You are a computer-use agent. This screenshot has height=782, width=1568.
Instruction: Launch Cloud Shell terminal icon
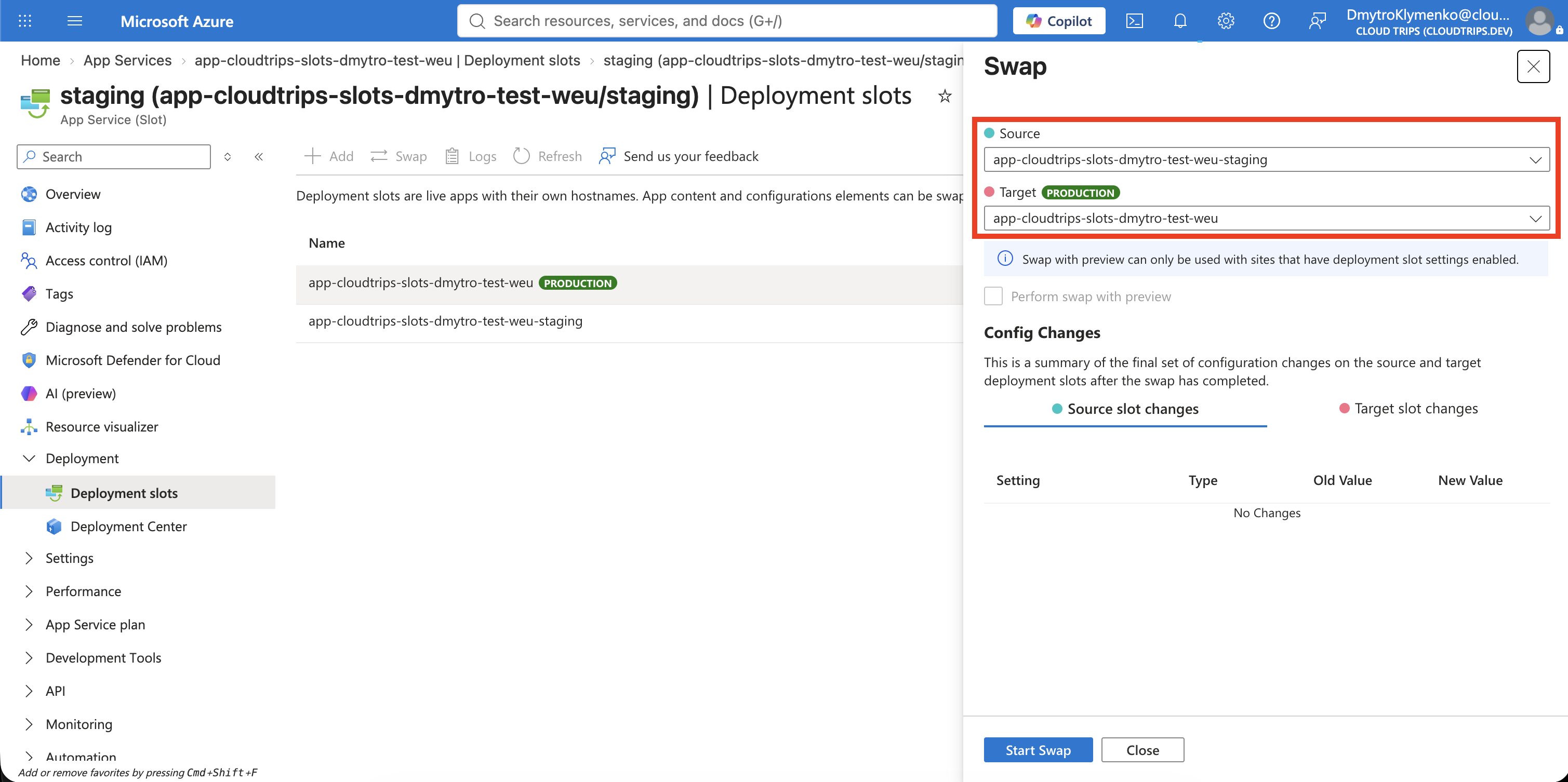point(1134,21)
